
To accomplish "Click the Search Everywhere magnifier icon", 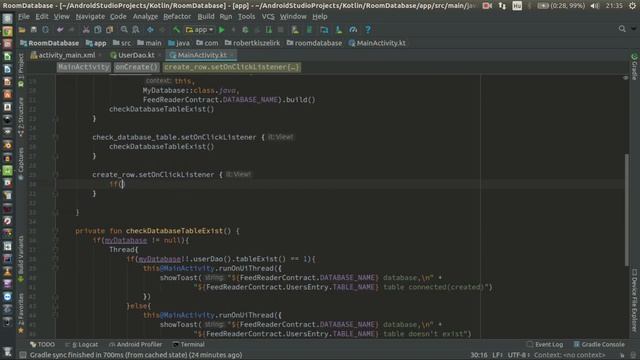I will pyautogui.click(x=622, y=29).
